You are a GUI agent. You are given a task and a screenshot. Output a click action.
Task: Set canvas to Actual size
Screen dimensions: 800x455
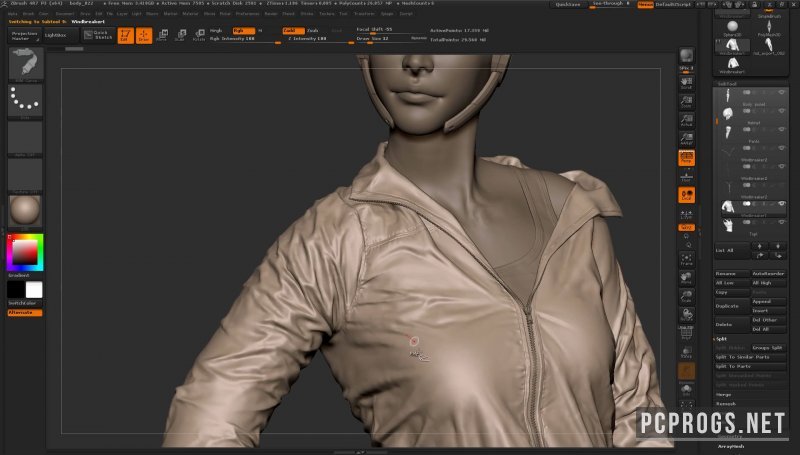[x=686, y=120]
